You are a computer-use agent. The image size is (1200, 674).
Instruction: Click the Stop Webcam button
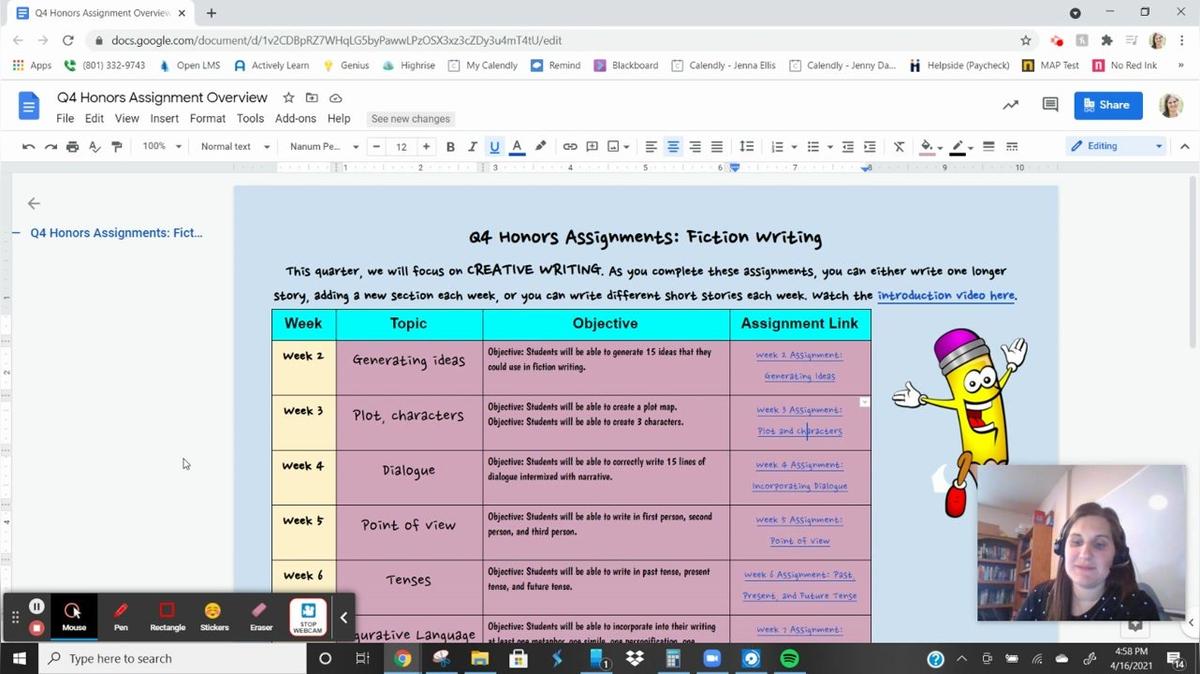coord(308,617)
